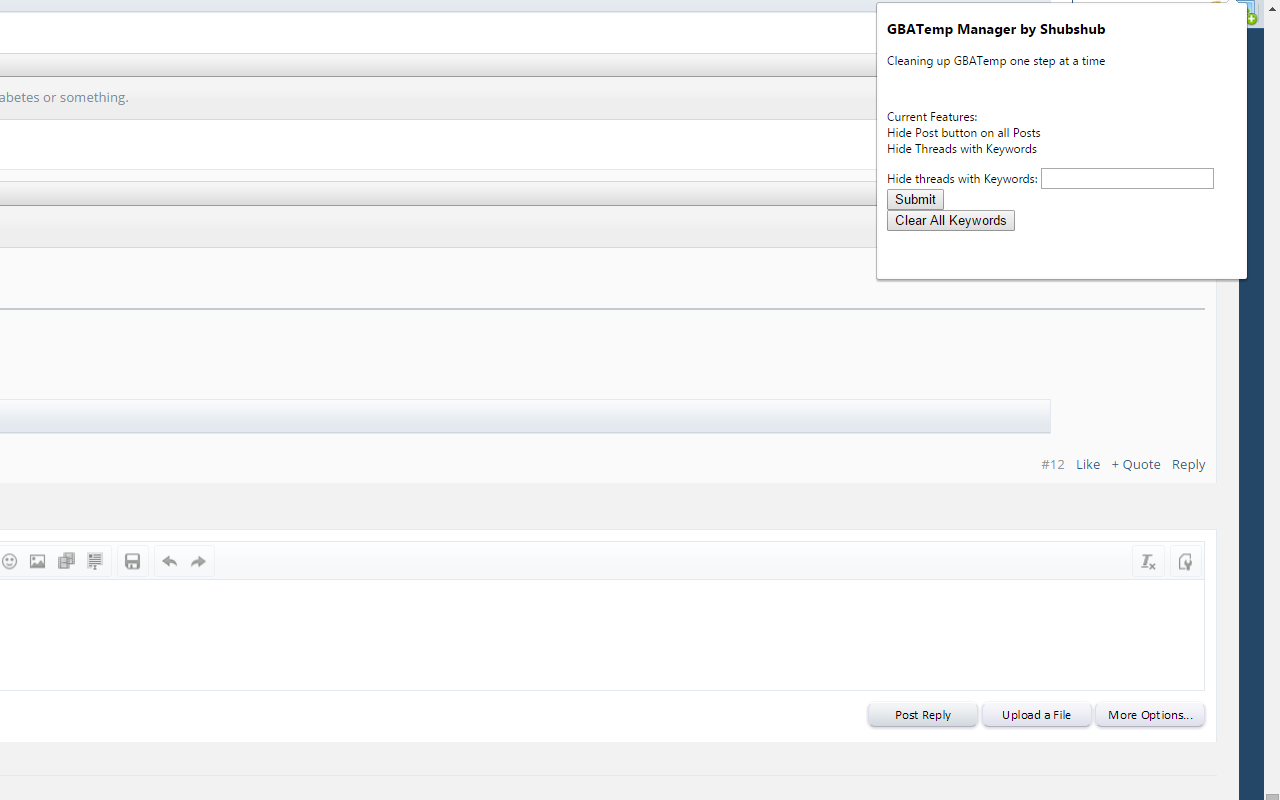Open the #12 post permalink
Image resolution: width=1280 pixels, height=800 pixels.
[x=1052, y=464]
